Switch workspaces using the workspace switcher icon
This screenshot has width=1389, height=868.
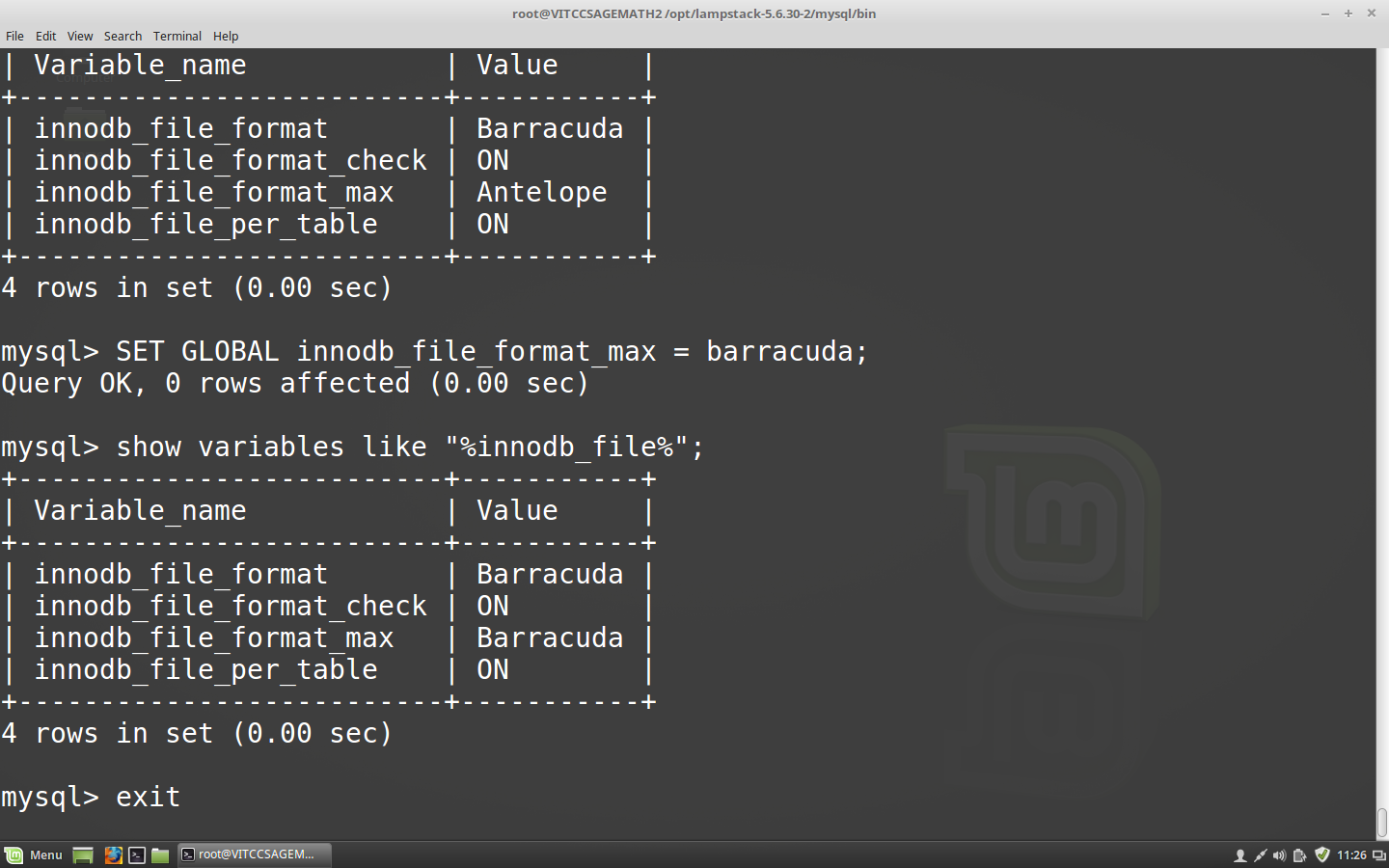(x=1379, y=854)
